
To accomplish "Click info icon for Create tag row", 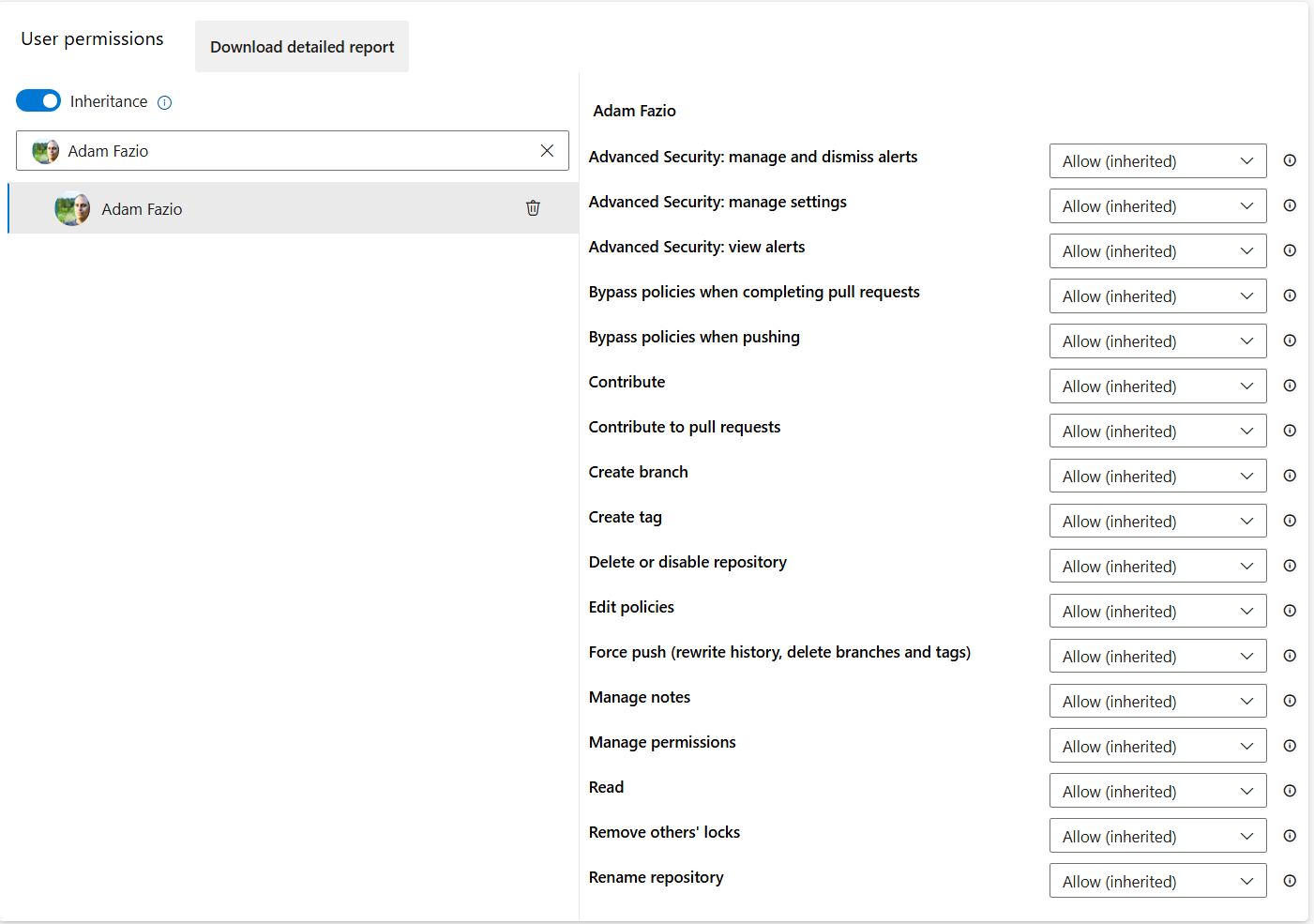I will click(x=1290, y=521).
